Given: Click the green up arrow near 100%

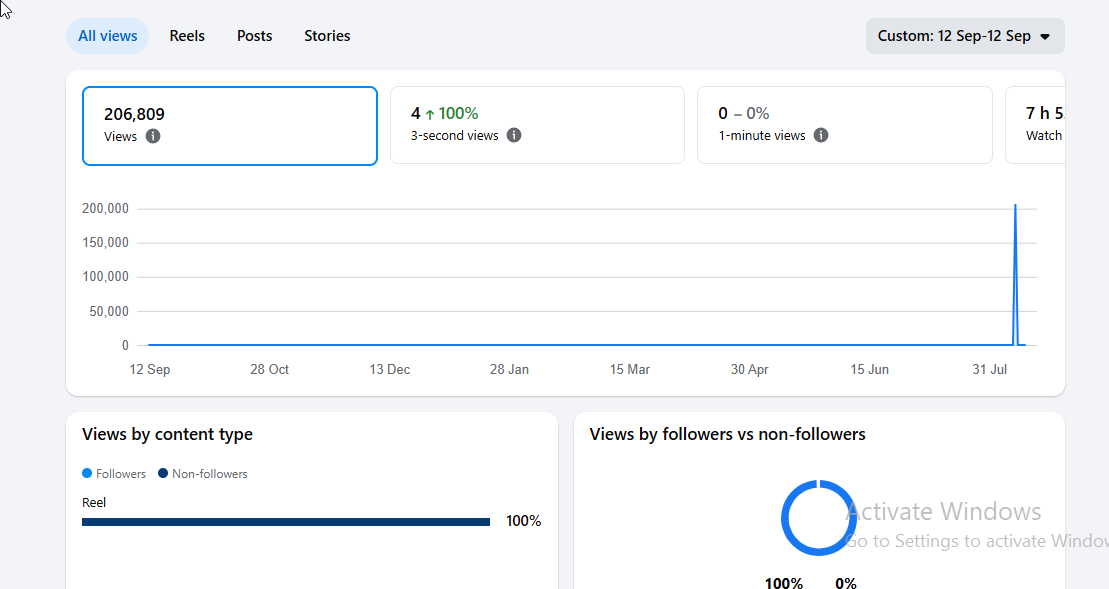Looking at the screenshot, I should (x=429, y=114).
